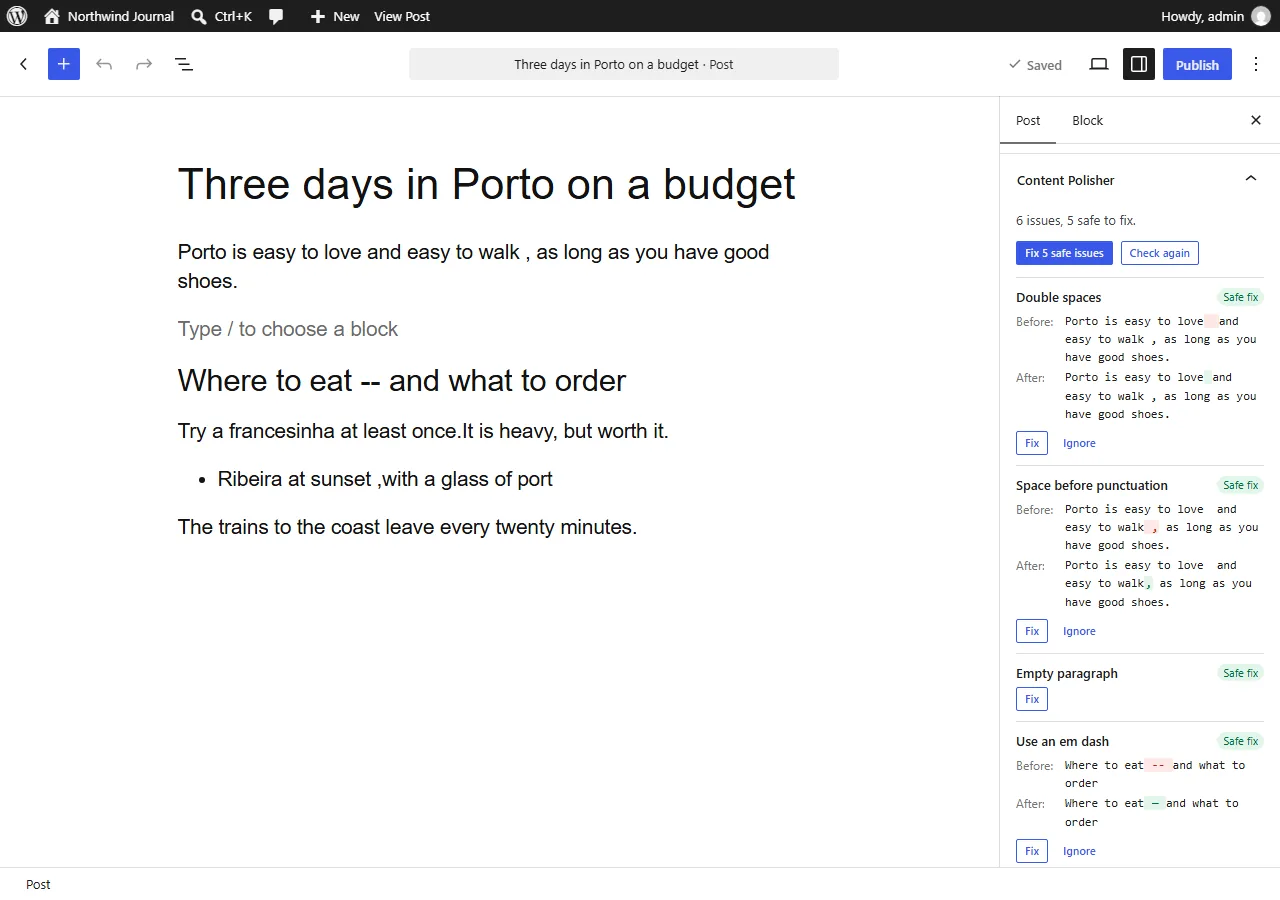Switch to the Block tab
1280x900 pixels.
[1087, 120]
